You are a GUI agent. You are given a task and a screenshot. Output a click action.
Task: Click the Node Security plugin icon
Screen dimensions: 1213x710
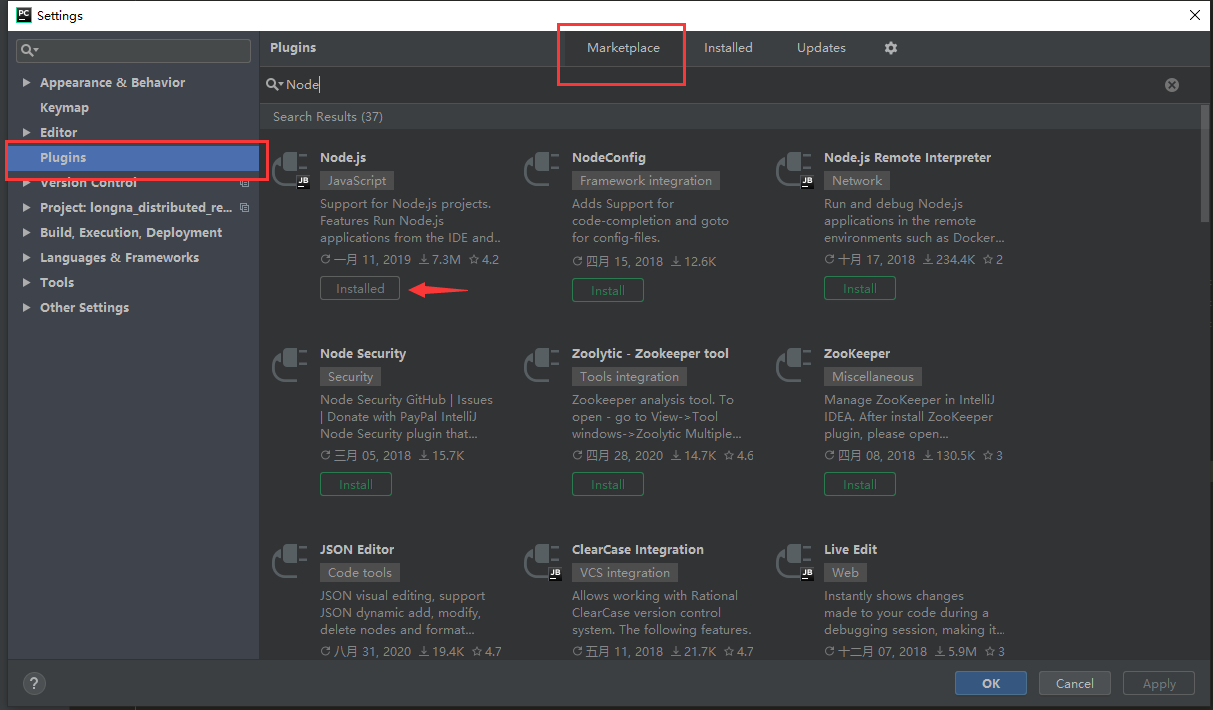pos(291,365)
